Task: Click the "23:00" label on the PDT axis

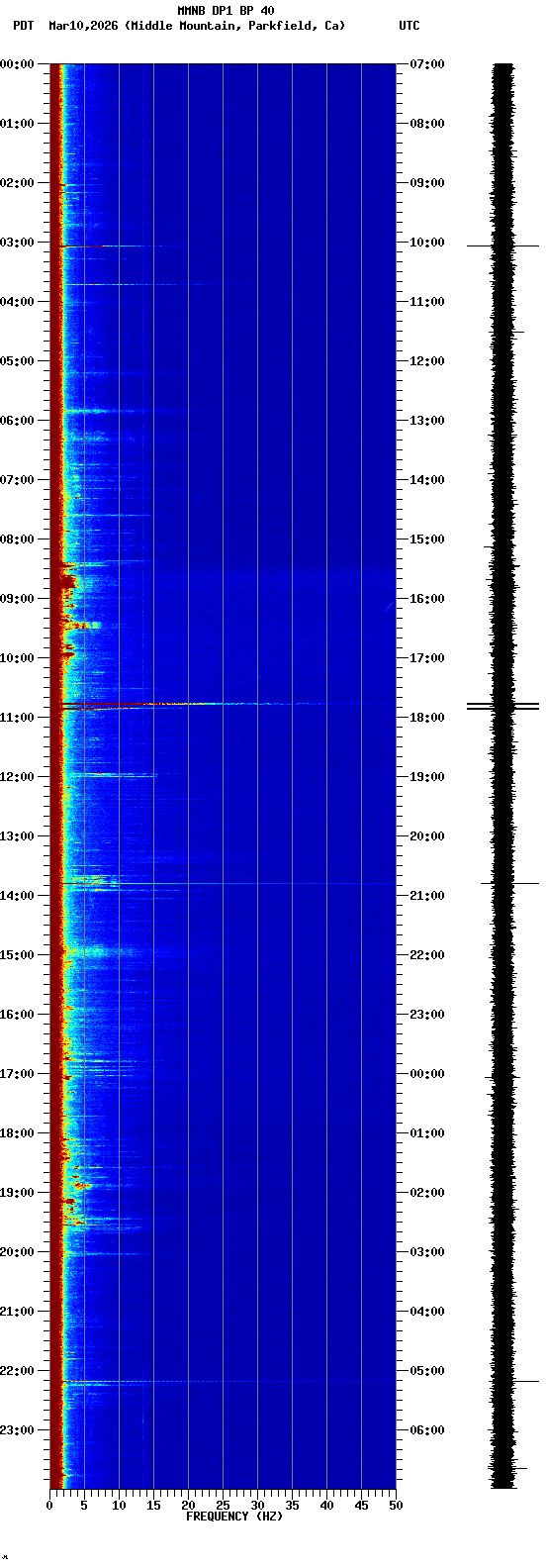Action: coord(17,1430)
